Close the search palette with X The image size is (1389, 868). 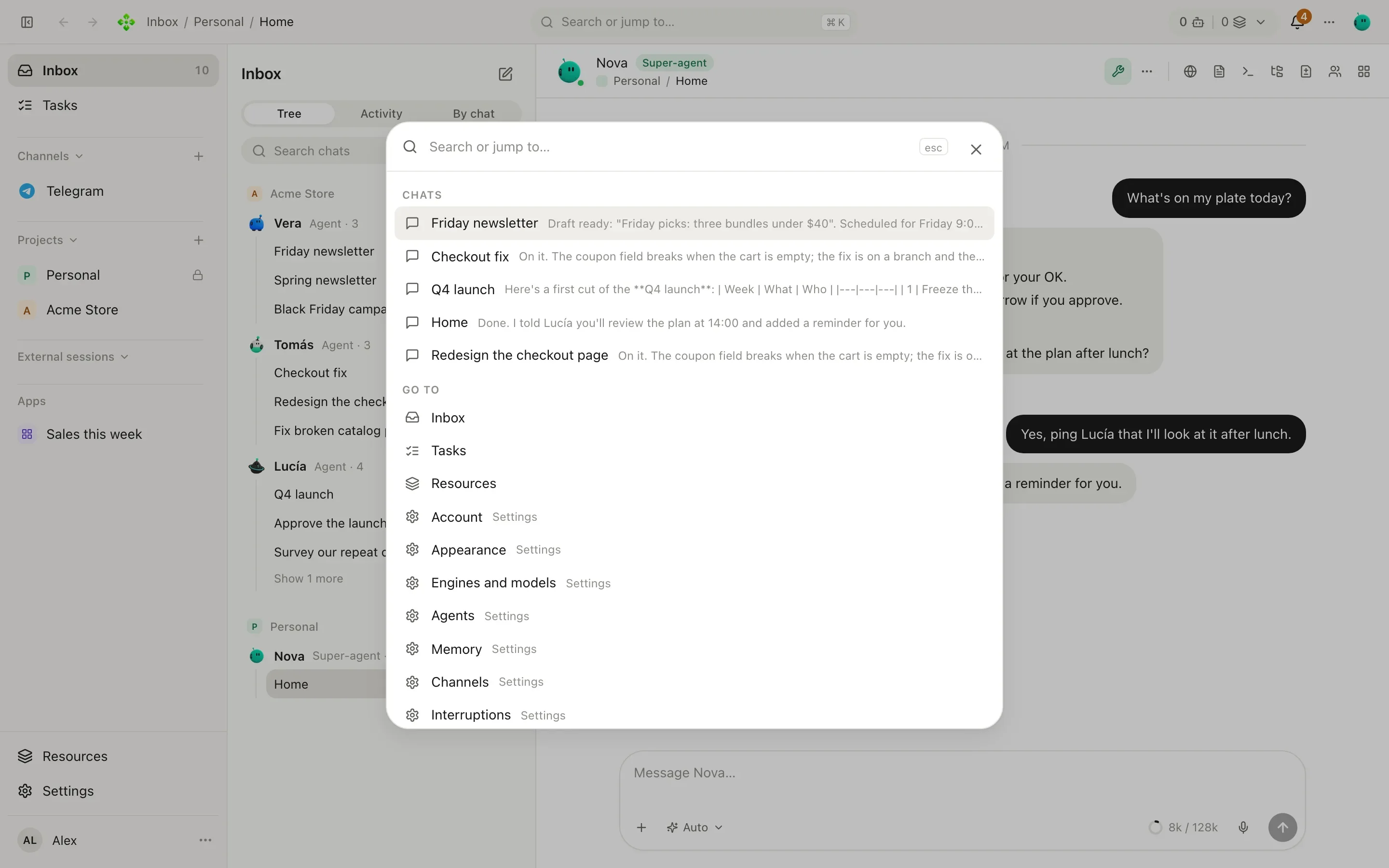point(976,149)
